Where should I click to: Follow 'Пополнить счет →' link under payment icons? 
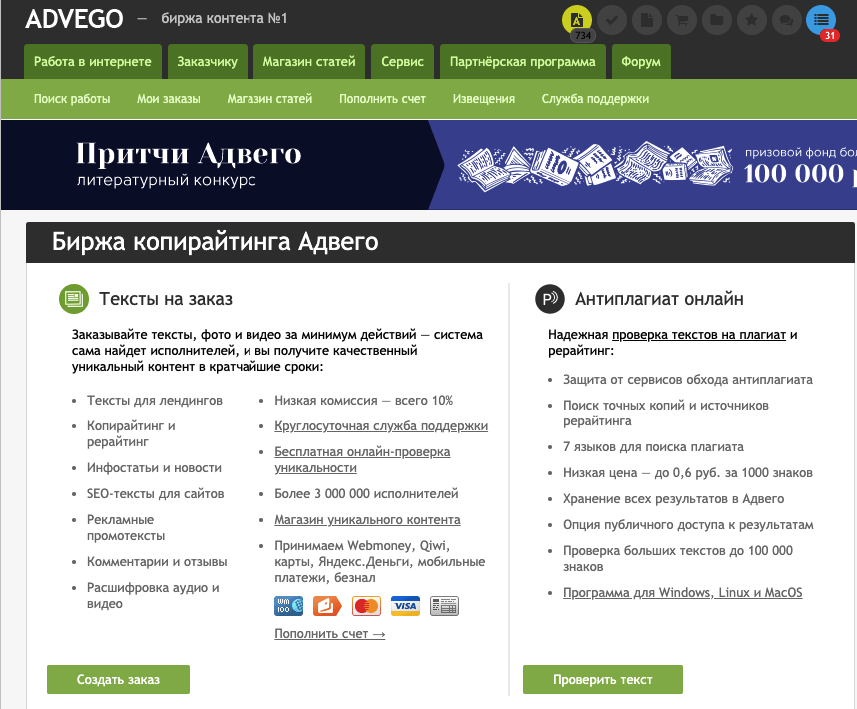point(330,634)
